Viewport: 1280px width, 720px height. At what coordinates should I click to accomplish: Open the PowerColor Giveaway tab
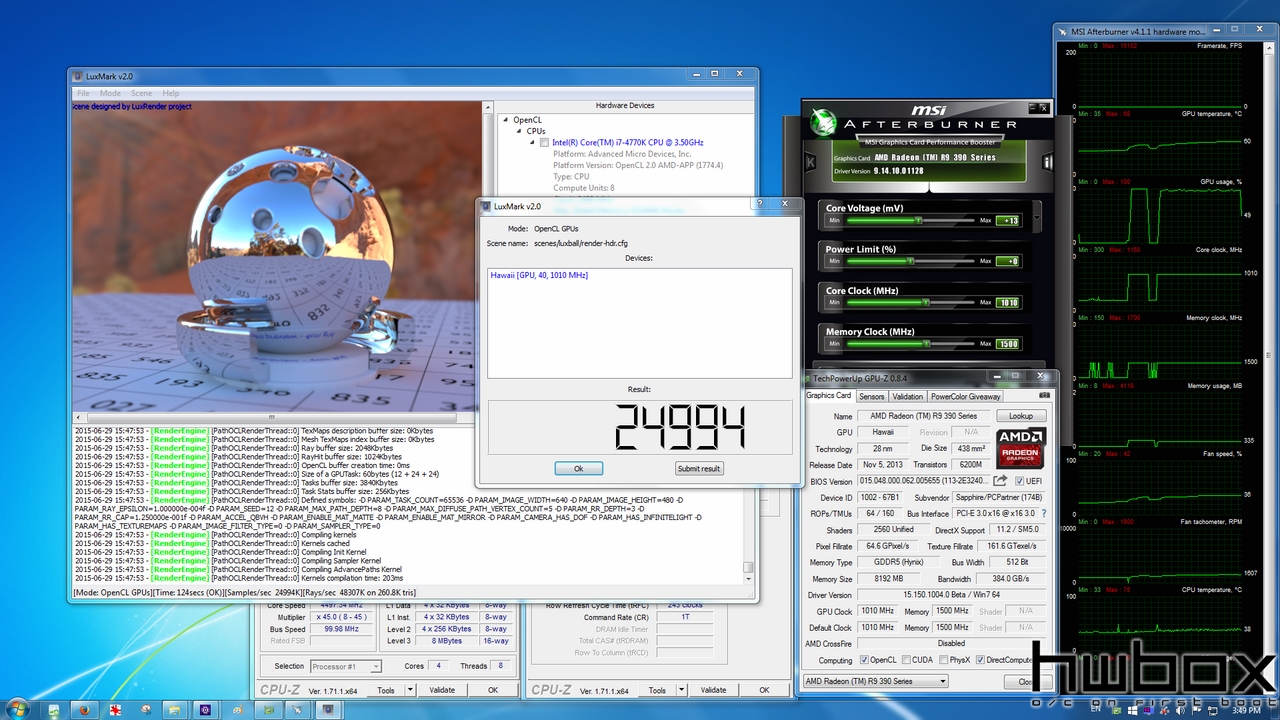pyautogui.click(x=967, y=397)
